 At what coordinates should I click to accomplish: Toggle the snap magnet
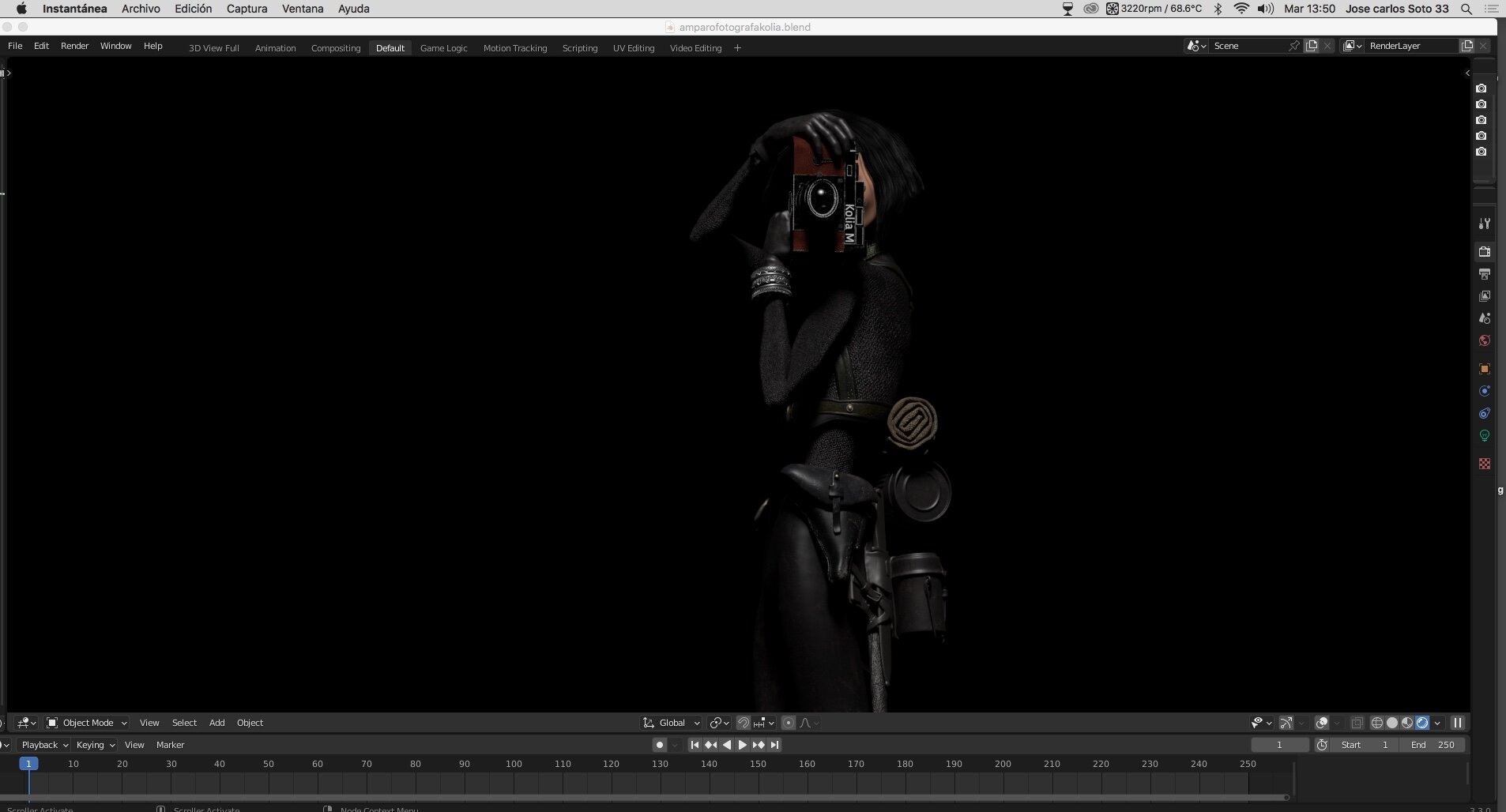click(743, 723)
